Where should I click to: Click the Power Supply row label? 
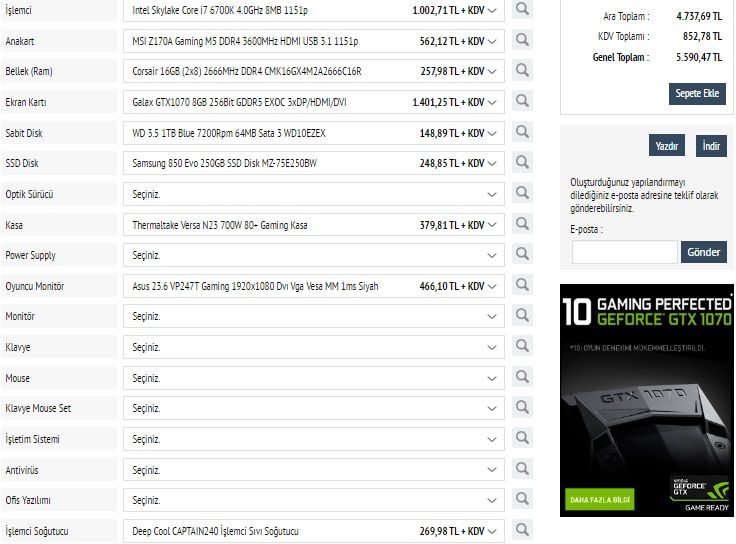point(31,255)
